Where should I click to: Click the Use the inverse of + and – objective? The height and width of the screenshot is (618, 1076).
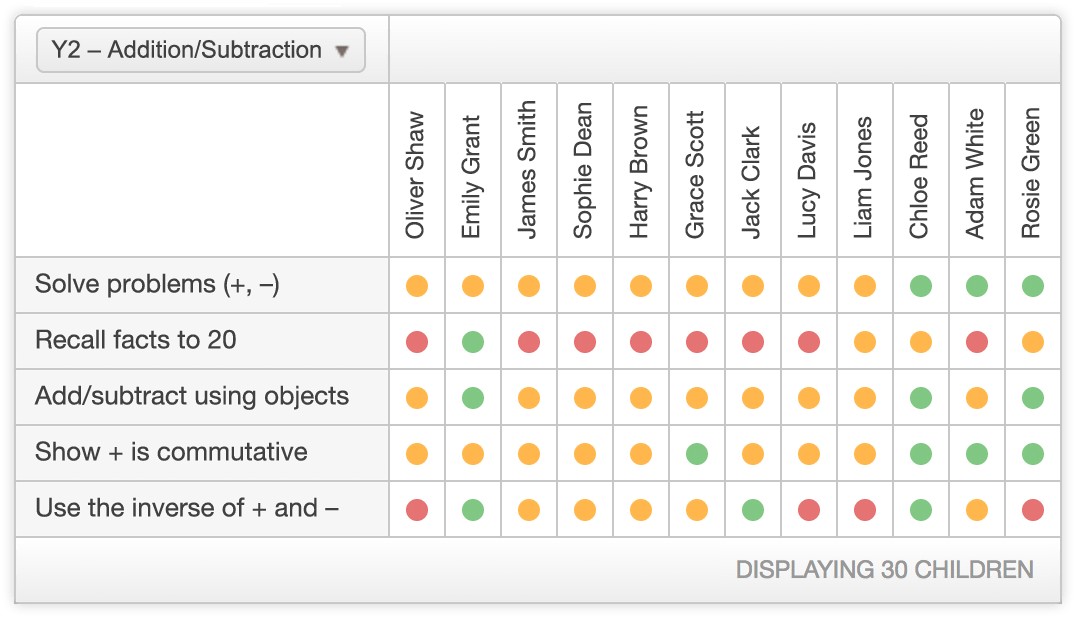(187, 508)
